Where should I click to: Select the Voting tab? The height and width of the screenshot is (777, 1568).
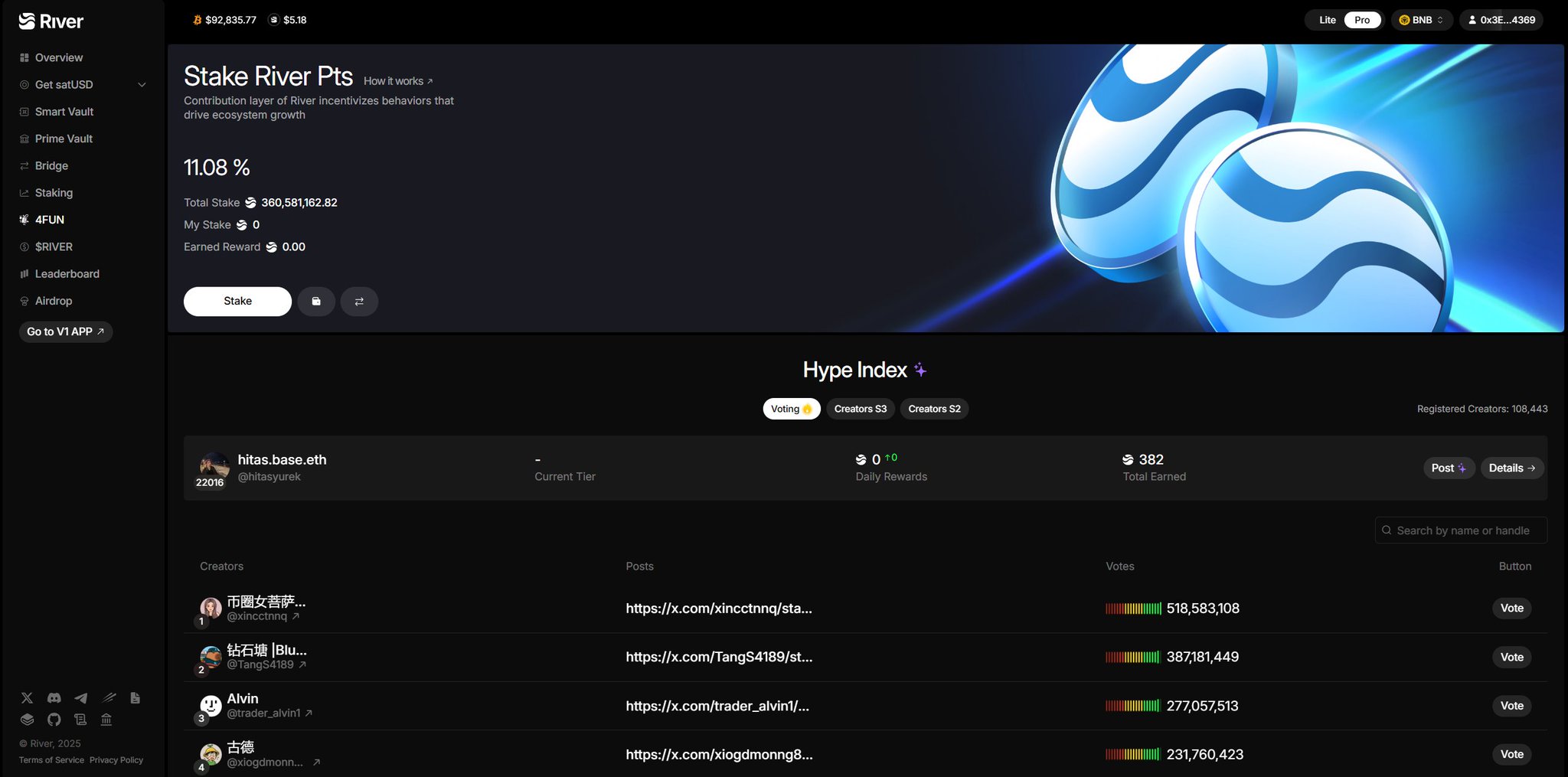point(792,409)
